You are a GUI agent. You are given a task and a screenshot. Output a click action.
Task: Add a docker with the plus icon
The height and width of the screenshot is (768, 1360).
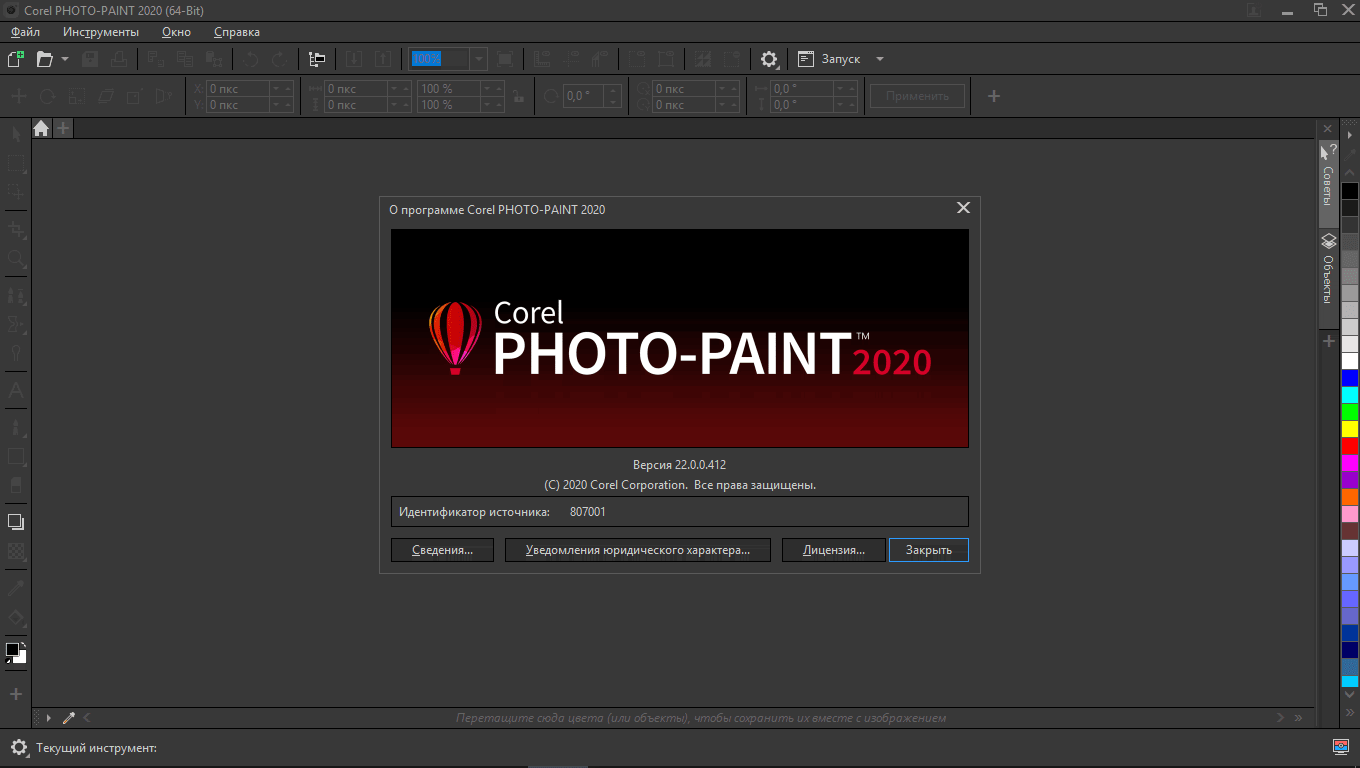tap(1329, 341)
